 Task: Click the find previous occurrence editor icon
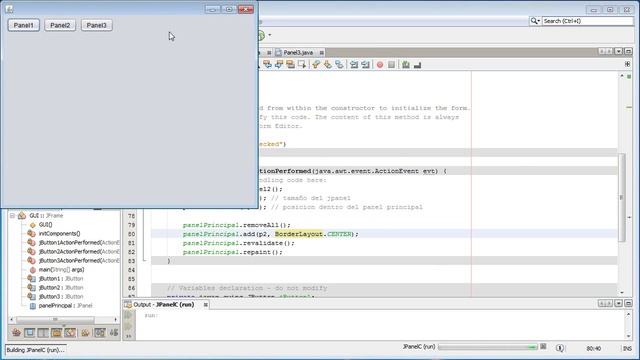267,64
